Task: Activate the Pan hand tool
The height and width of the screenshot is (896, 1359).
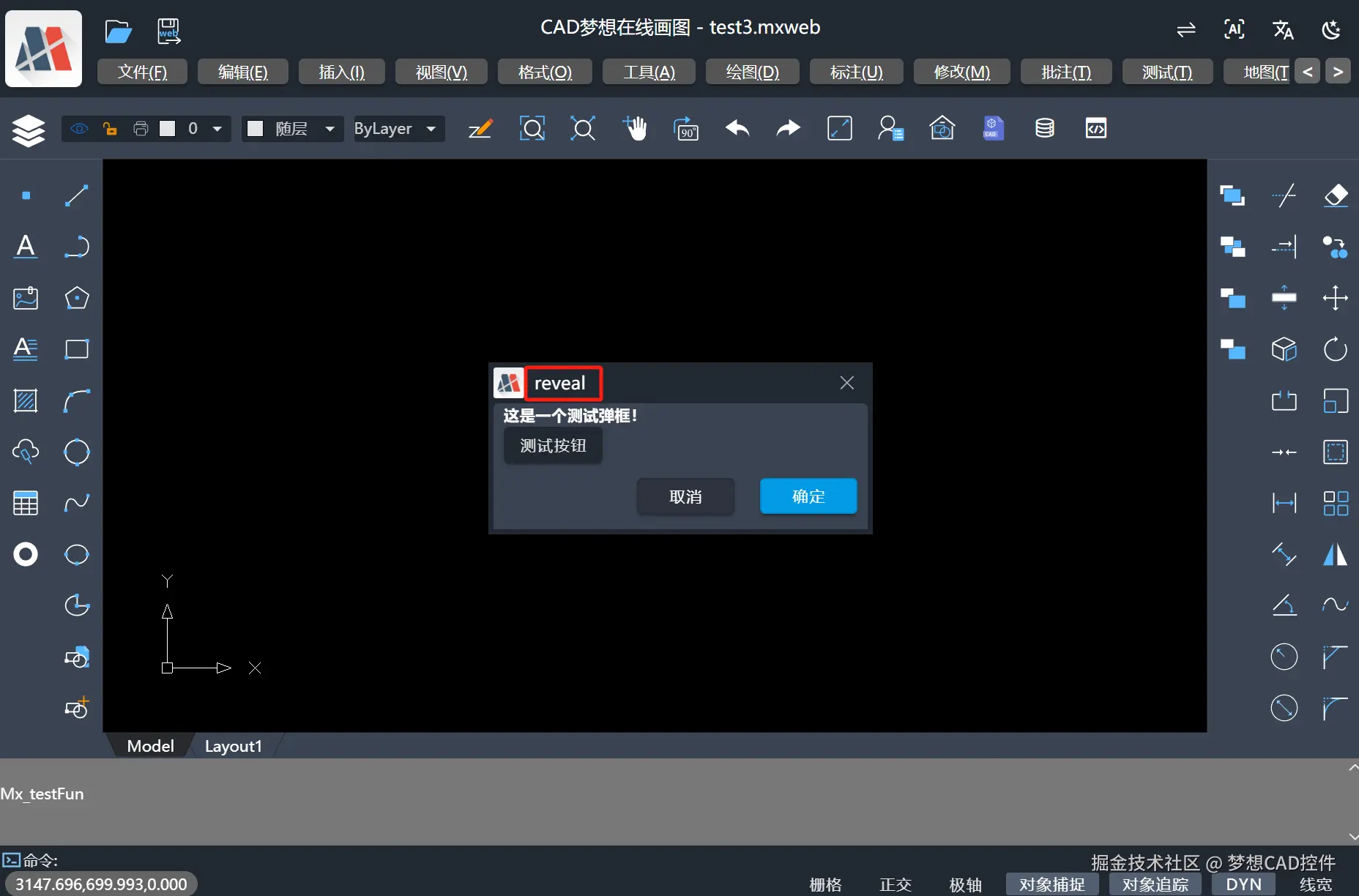Action: coord(636,128)
